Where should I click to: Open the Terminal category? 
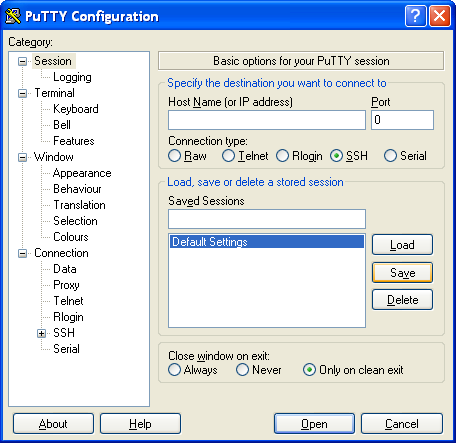click(x=55, y=93)
